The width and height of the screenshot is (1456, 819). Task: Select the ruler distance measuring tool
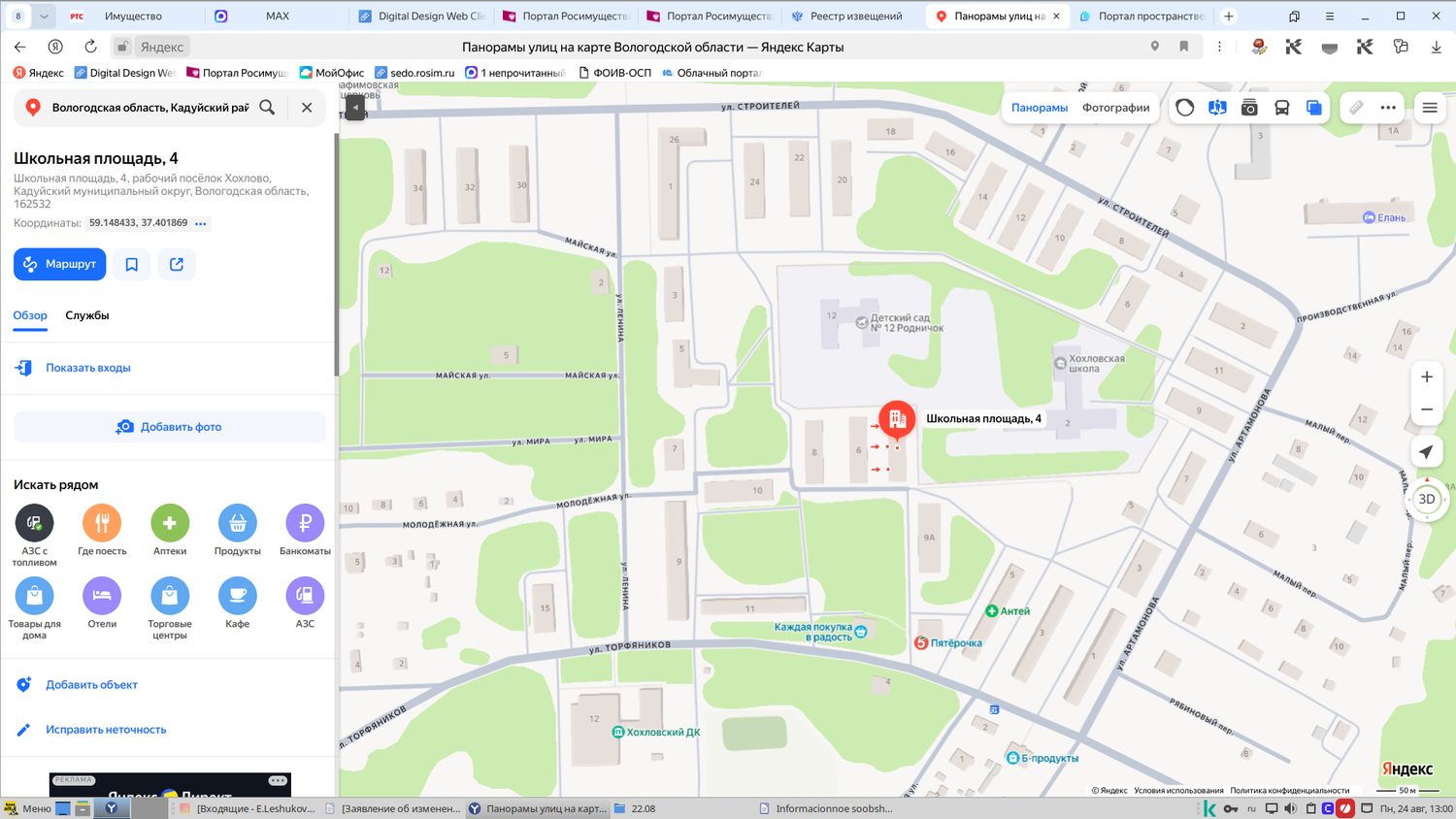1357,108
